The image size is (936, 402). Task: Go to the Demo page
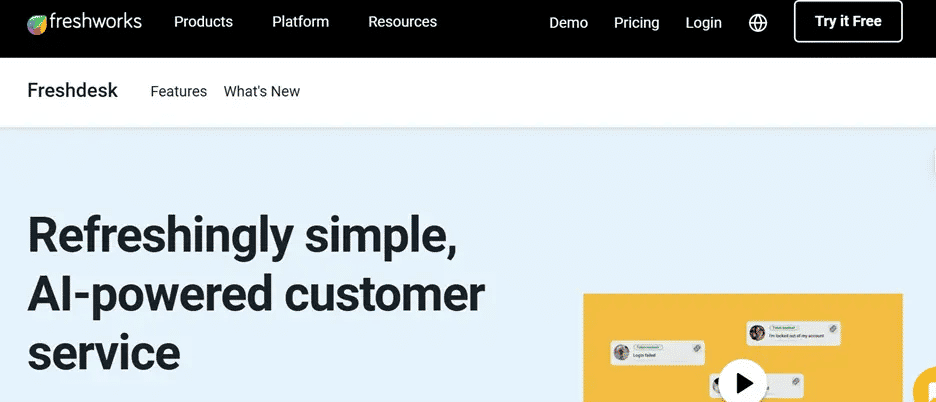point(568,23)
